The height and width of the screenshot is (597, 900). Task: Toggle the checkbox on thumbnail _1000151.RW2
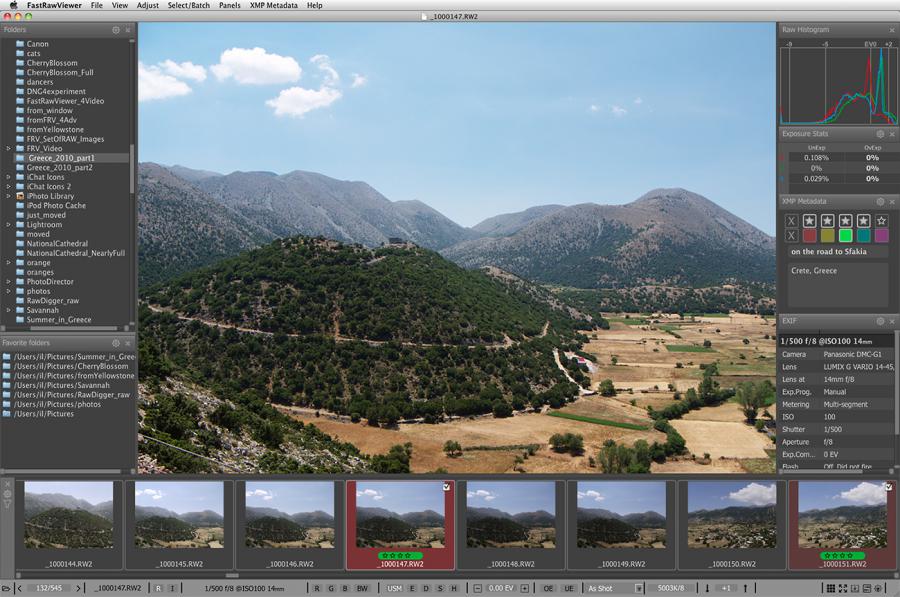(x=889, y=487)
